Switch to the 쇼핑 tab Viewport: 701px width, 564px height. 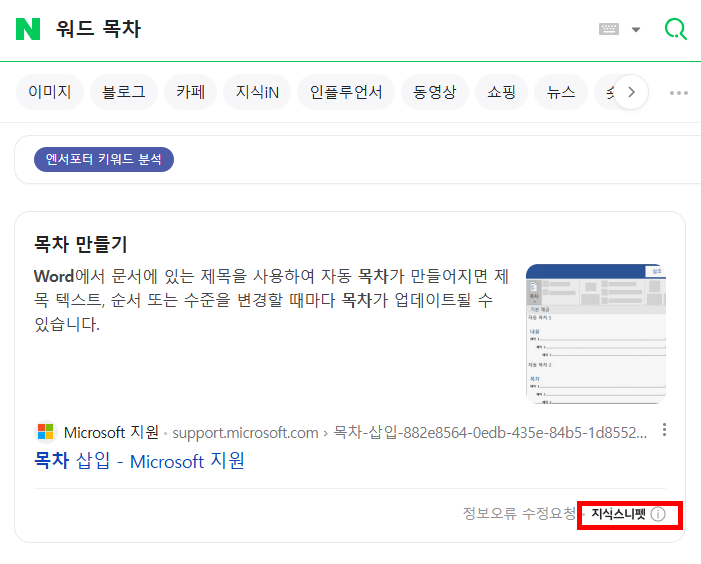pos(501,92)
